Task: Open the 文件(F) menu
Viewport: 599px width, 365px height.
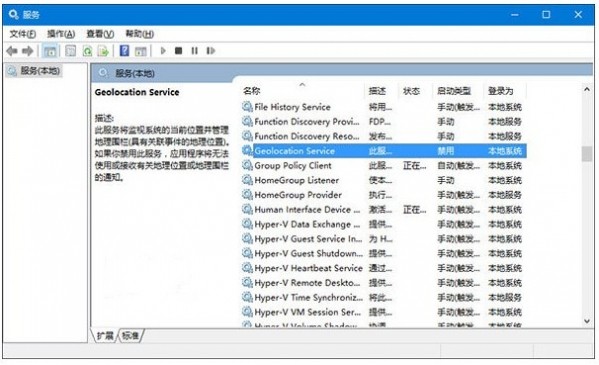Action: (x=23, y=34)
